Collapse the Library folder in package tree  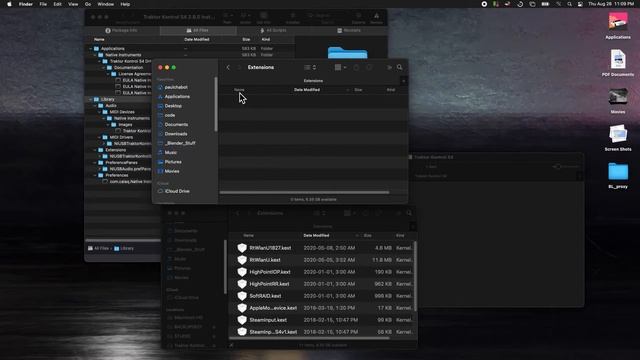tap(91, 99)
